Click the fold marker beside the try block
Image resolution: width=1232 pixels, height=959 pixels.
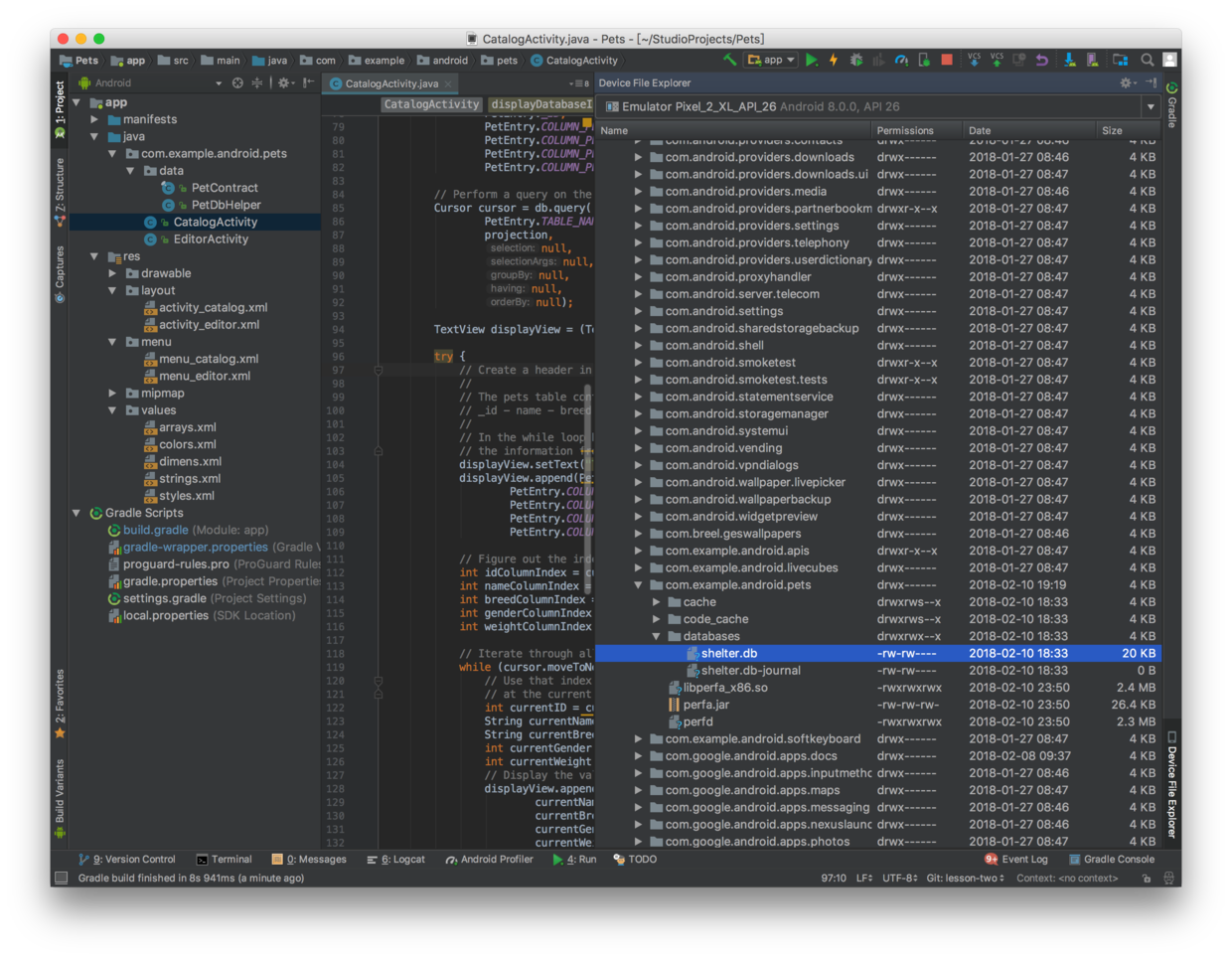[x=379, y=370]
